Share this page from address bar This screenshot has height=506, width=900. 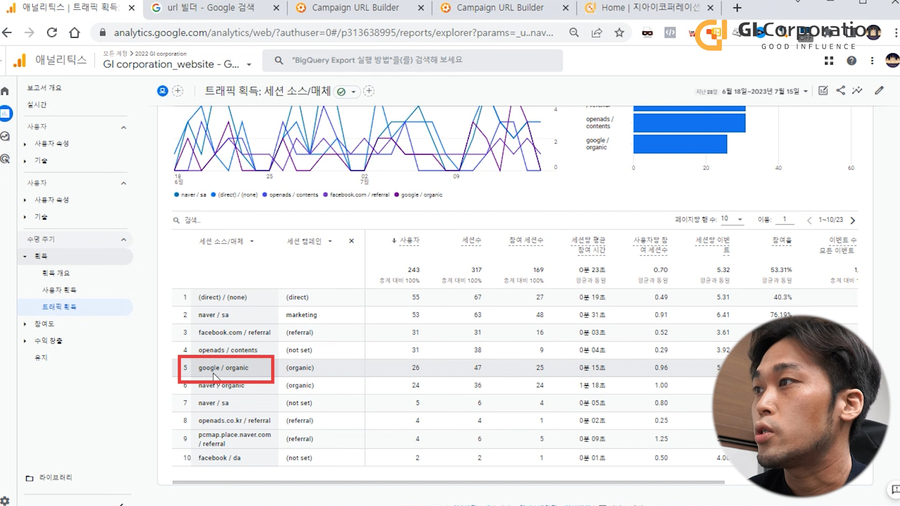point(597,33)
